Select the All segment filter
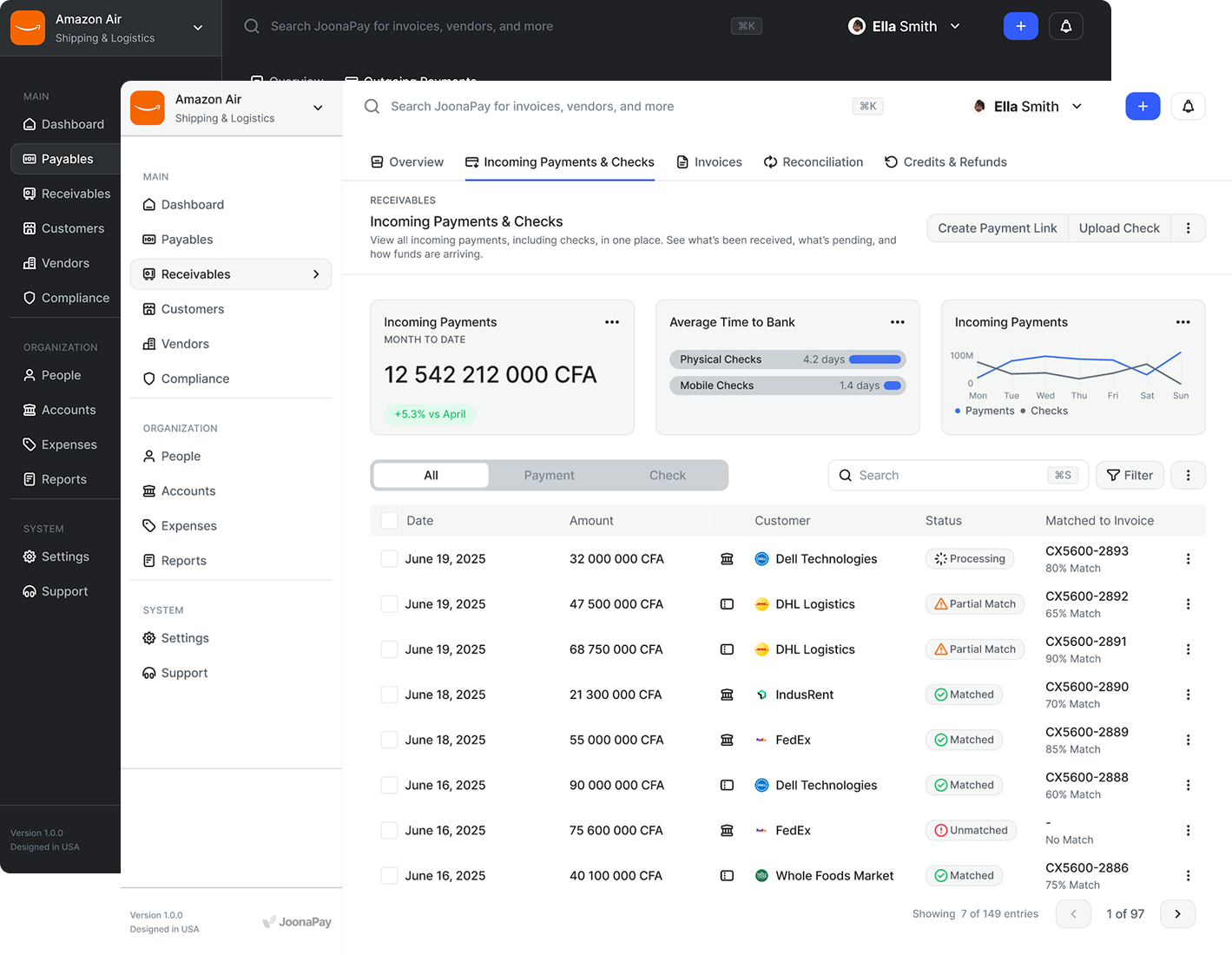This screenshot has width=1232, height=955. 431,475
